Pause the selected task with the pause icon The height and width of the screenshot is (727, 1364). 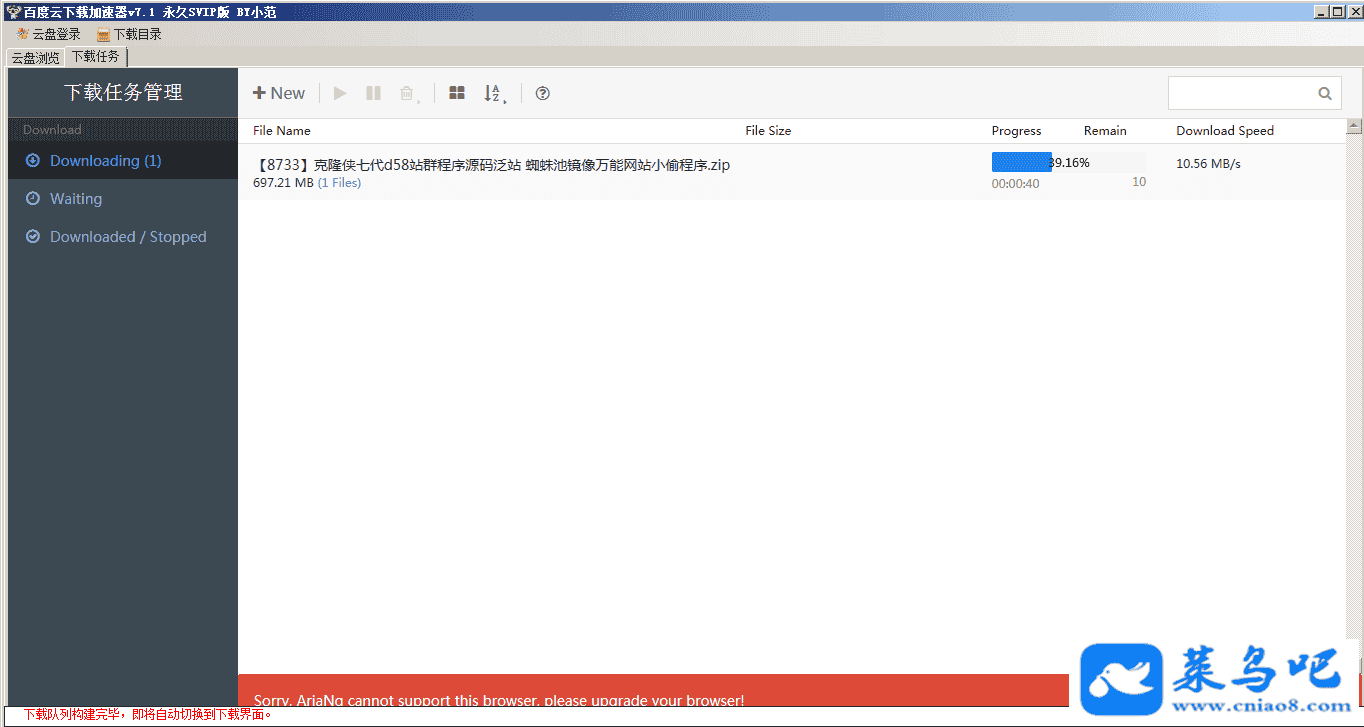point(373,93)
